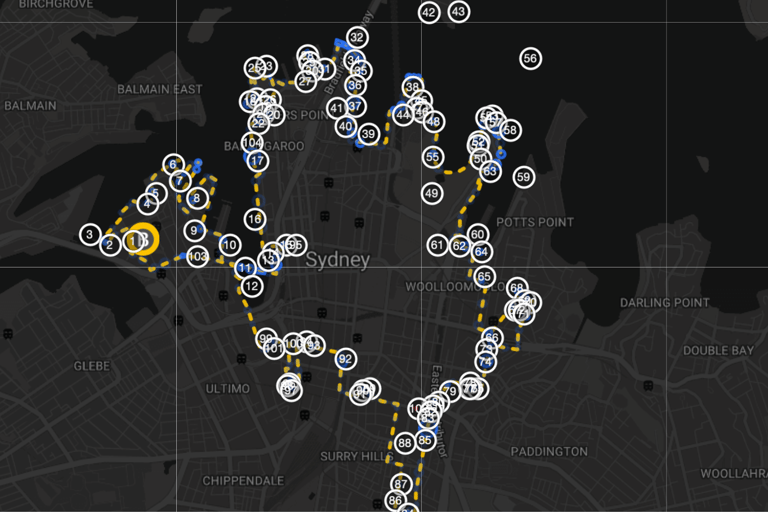Screen dimensions: 768x512
Task: Select map marker number 41
Action: coord(337,108)
